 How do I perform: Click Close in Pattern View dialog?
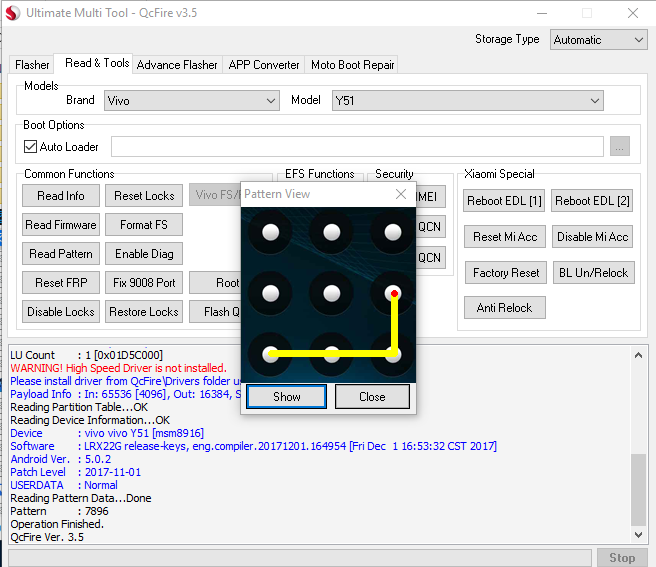pos(372,396)
